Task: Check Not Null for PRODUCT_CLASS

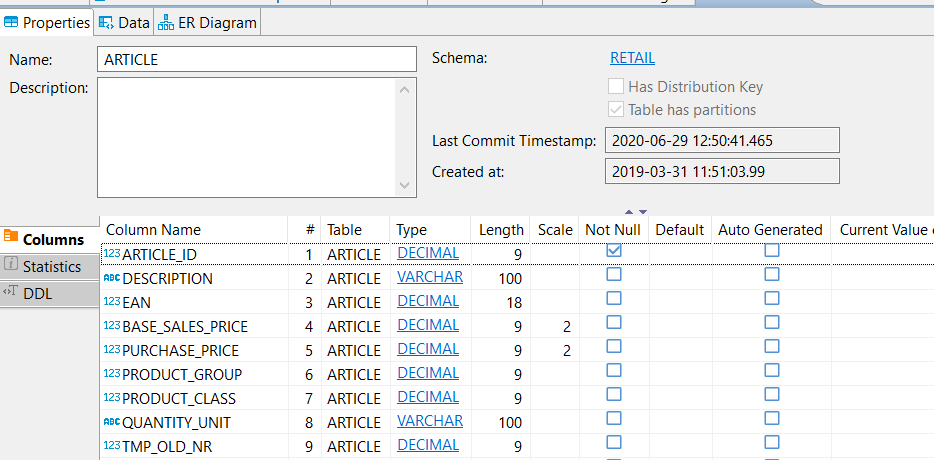Action: (x=614, y=394)
